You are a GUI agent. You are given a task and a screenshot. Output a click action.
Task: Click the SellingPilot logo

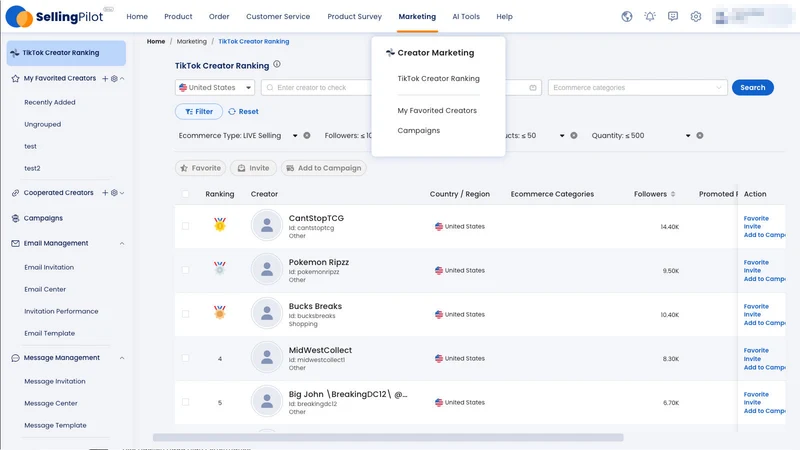pyautogui.click(x=55, y=16)
